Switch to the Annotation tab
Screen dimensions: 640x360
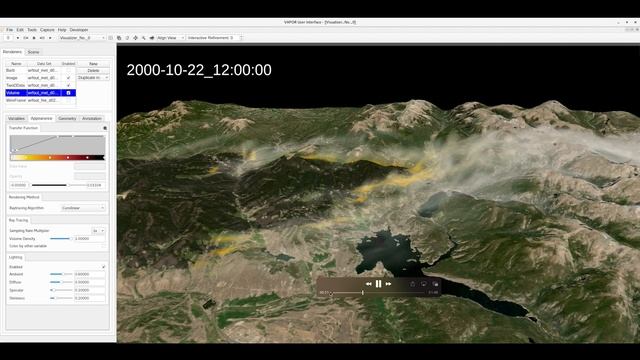92,118
